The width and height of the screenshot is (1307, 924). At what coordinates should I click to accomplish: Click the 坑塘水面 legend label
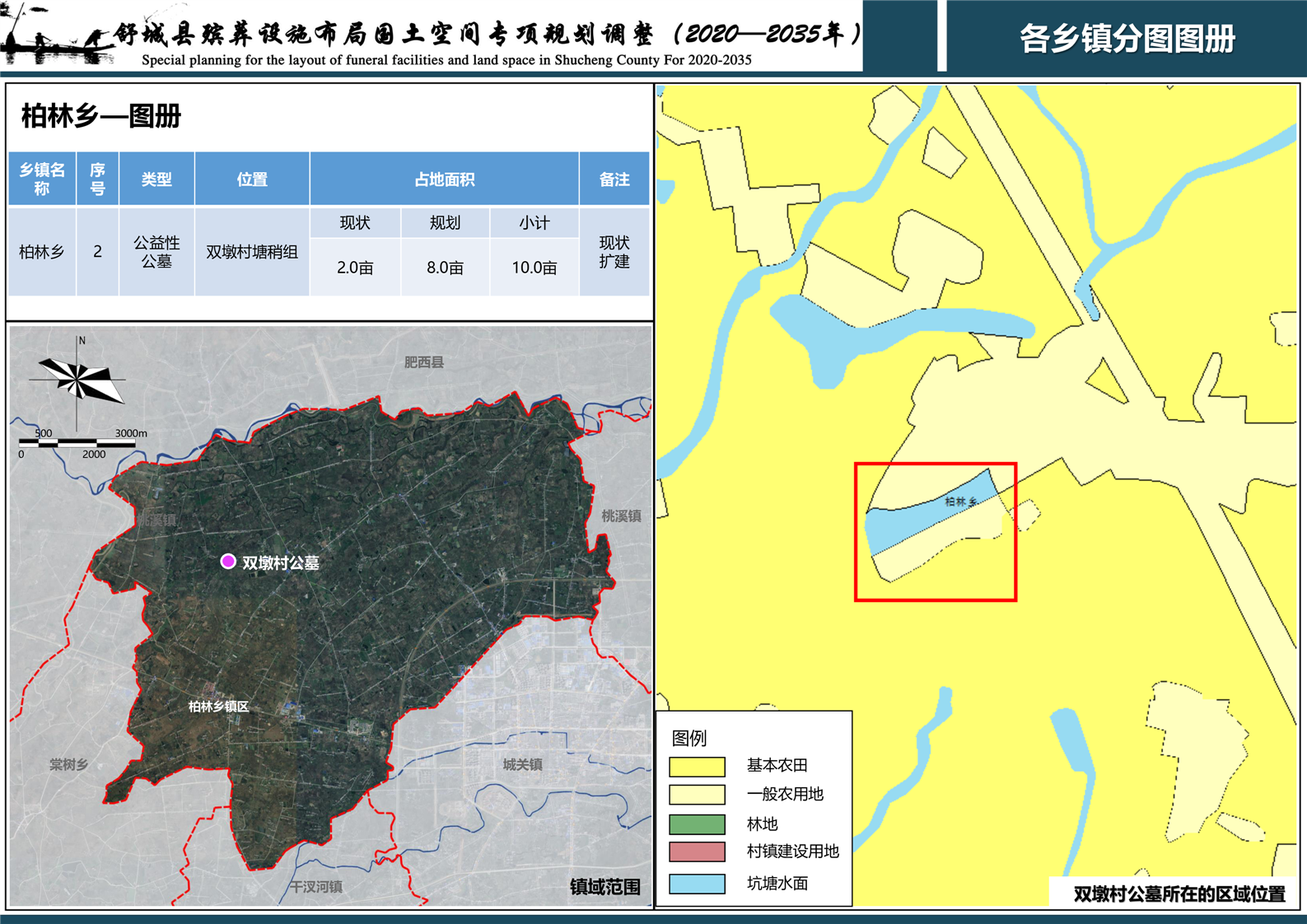pyautogui.click(x=777, y=884)
